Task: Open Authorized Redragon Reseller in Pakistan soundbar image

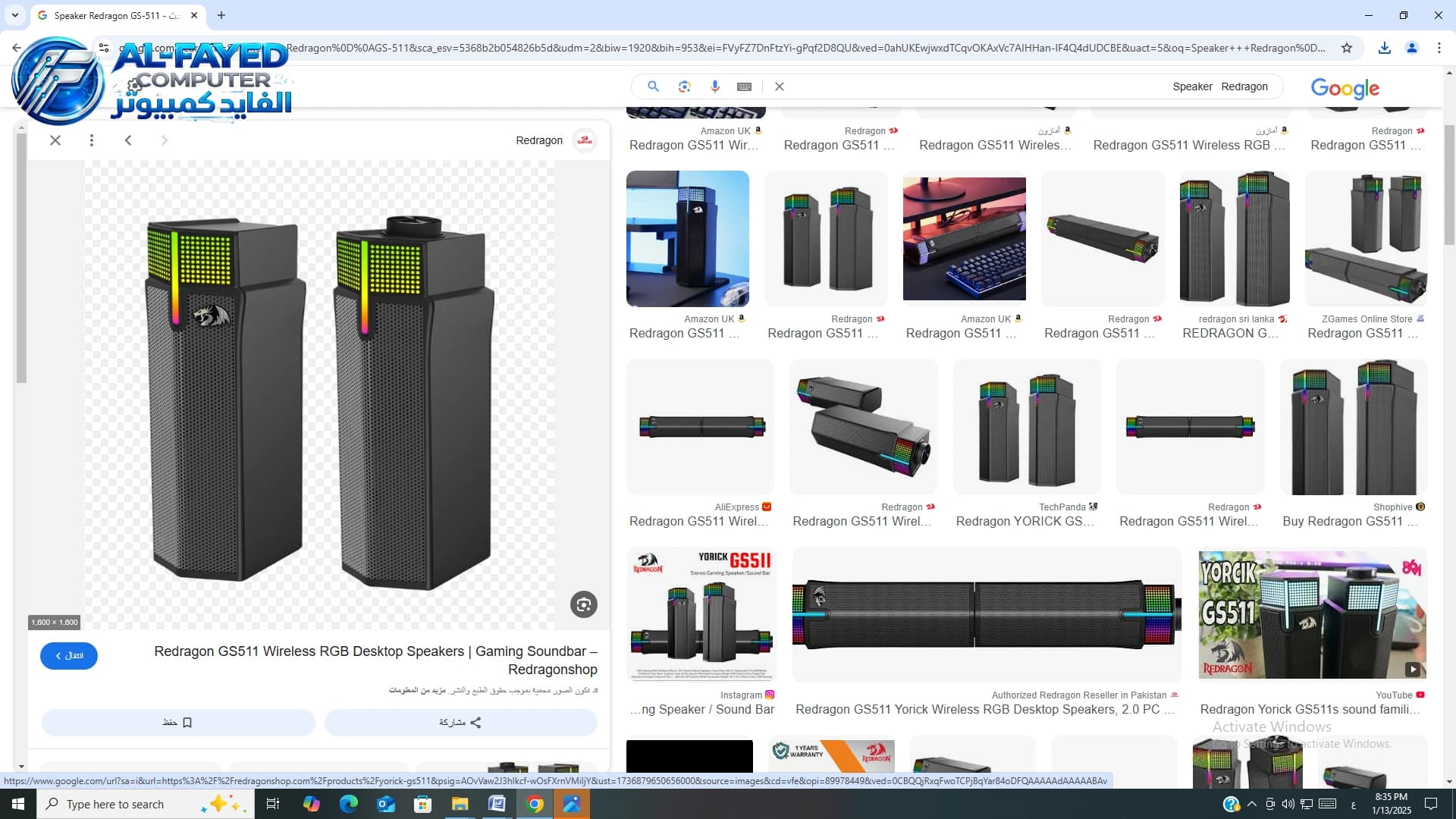Action: [987, 615]
